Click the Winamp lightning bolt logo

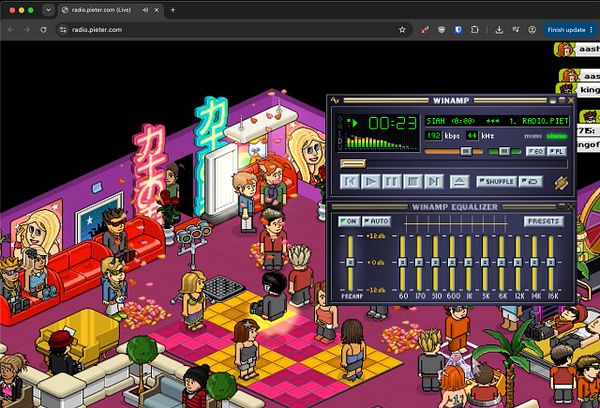point(561,183)
